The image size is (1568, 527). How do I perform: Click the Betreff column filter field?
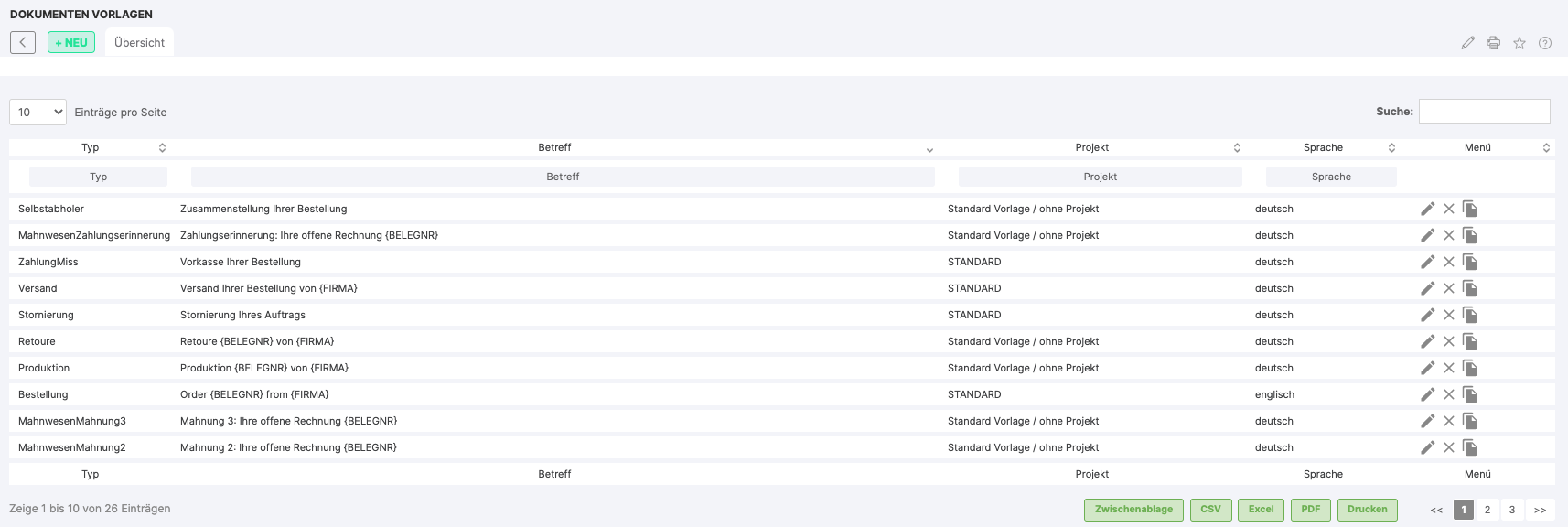click(x=563, y=177)
